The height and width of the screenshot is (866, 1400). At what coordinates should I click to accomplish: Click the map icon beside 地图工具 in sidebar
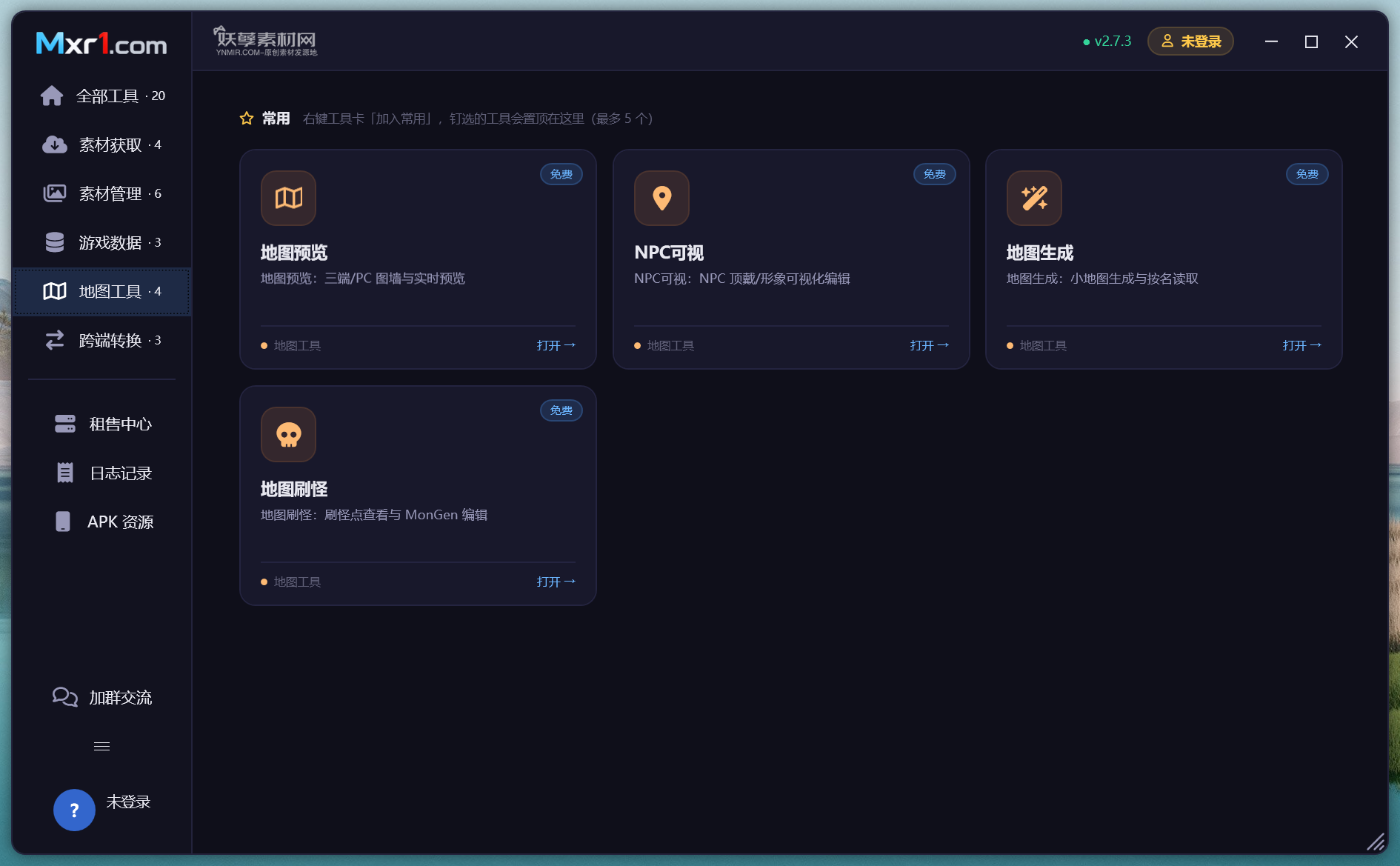pyautogui.click(x=54, y=291)
